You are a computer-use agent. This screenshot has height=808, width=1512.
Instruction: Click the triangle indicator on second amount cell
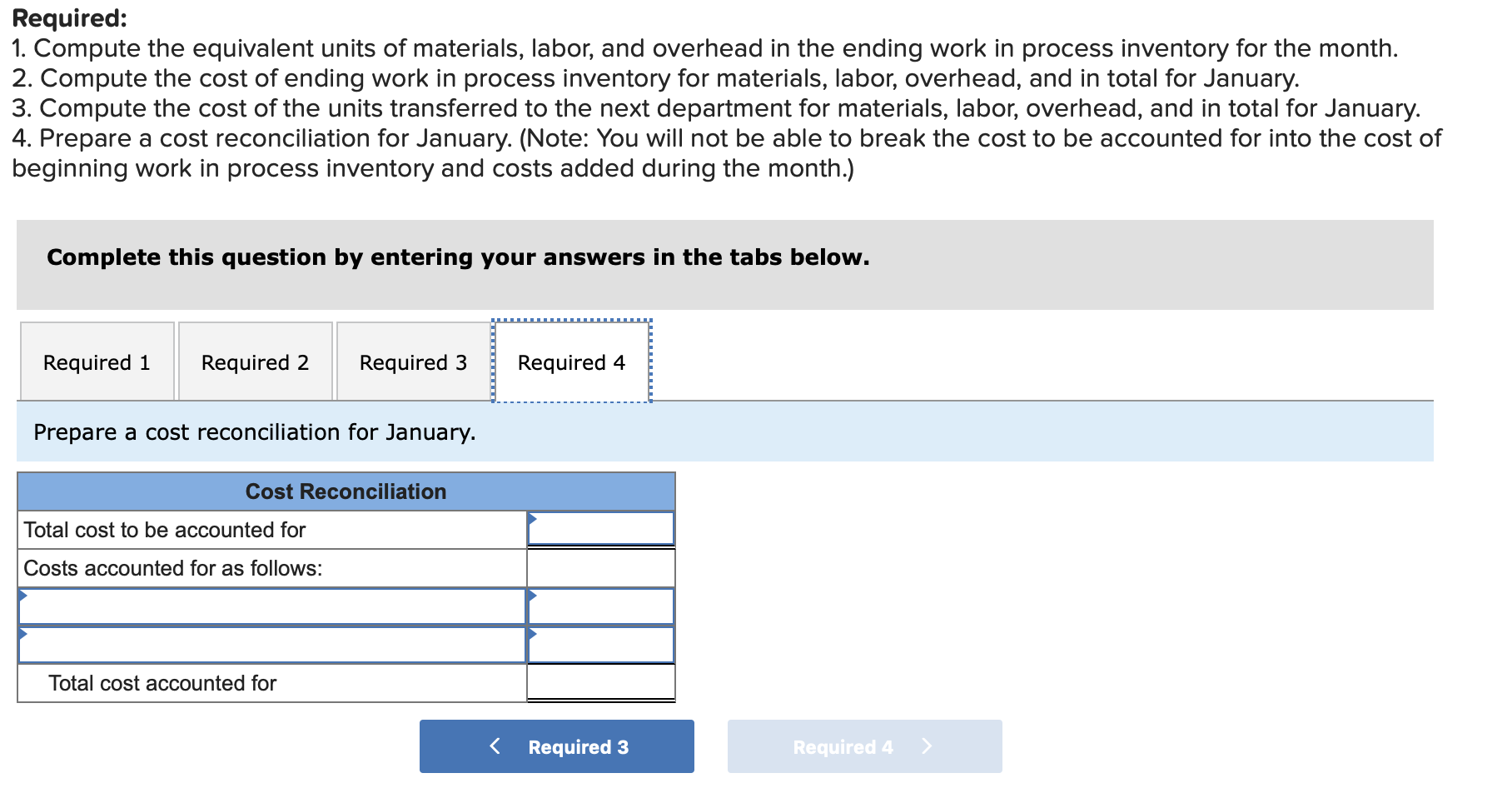click(532, 633)
